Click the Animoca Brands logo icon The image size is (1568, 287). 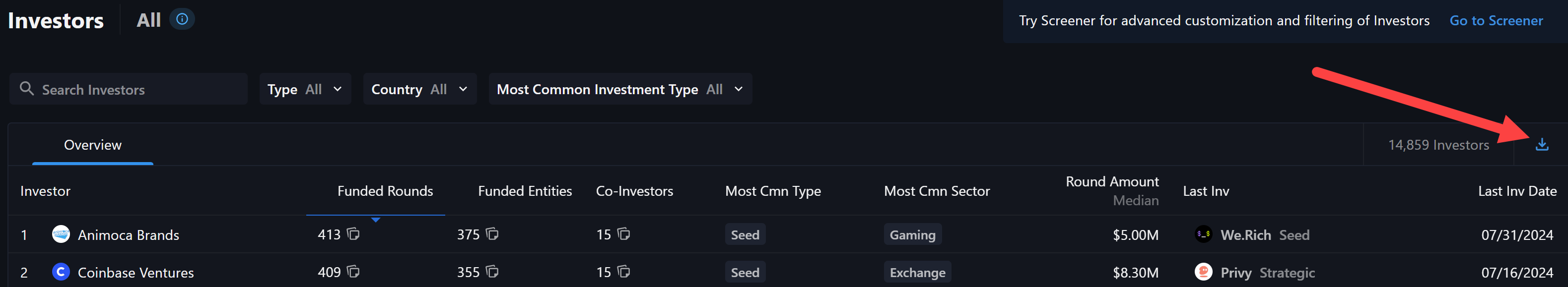pos(61,234)
